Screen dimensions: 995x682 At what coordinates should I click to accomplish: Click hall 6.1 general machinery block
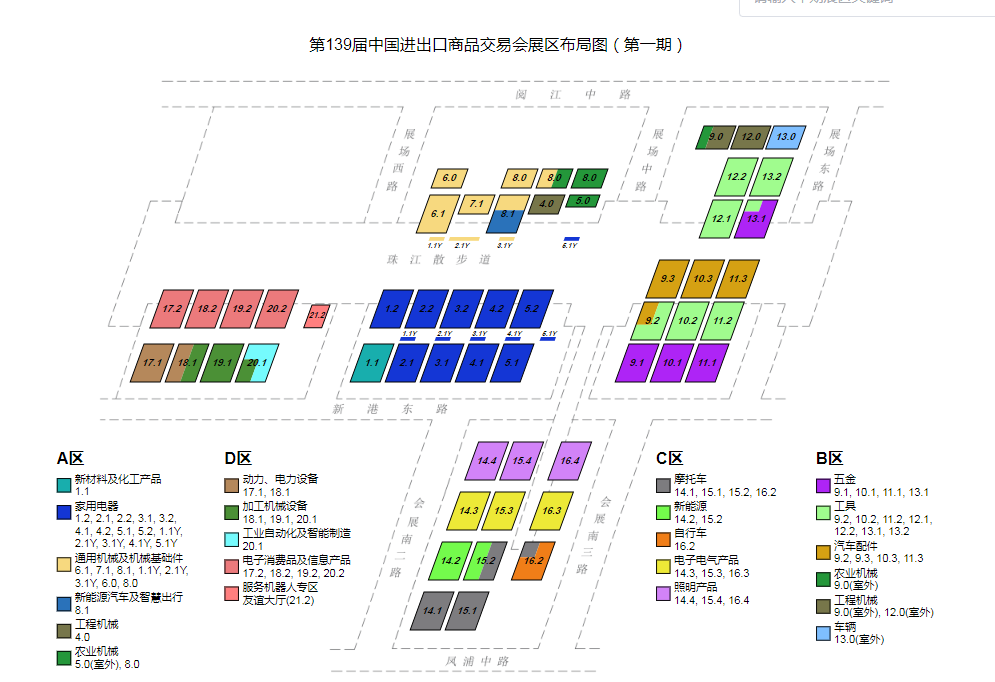coord(437,213)
